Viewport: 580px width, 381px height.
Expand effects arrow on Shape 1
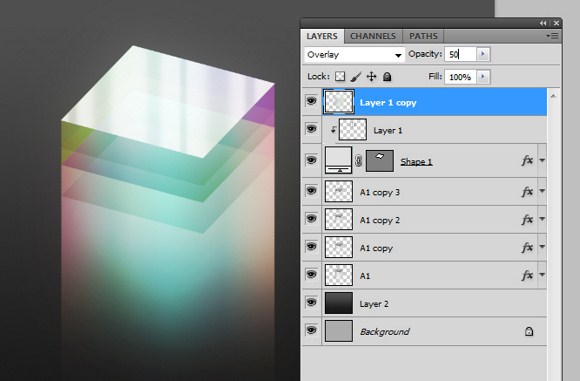tap(542, 161)
